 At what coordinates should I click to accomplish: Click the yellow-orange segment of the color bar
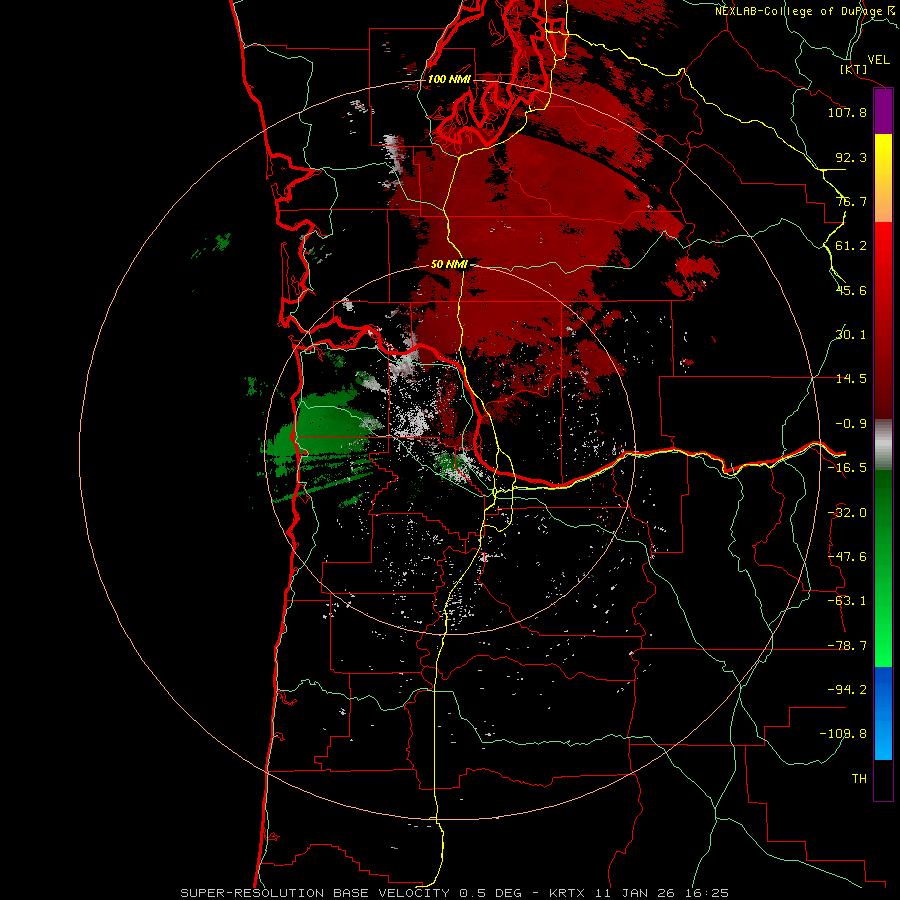coord(883,178)
